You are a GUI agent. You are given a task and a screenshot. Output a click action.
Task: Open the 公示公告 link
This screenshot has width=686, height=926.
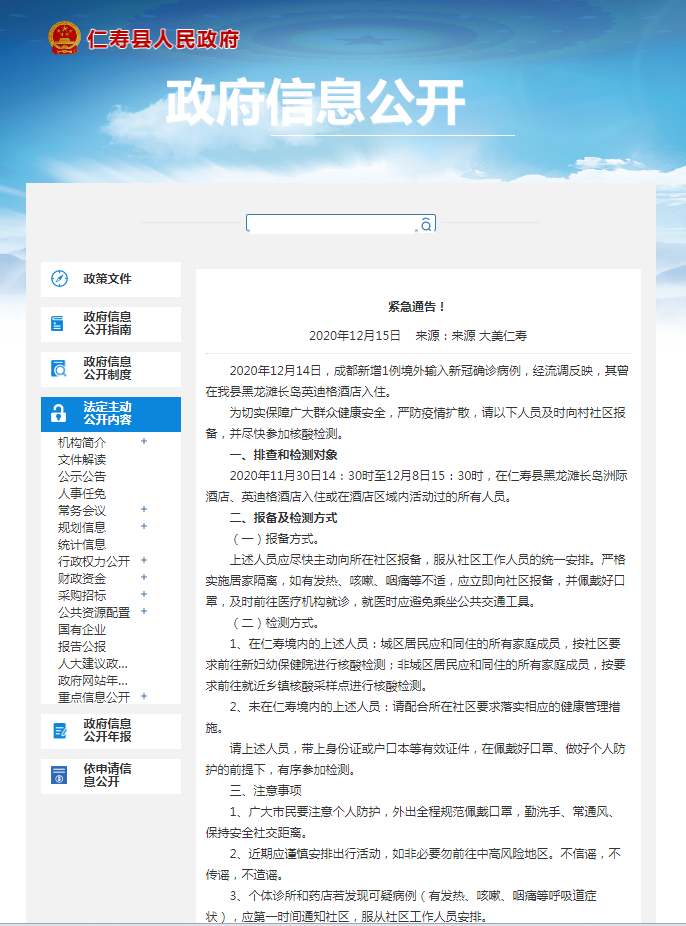pyautogui.click(x=82, y=477)
